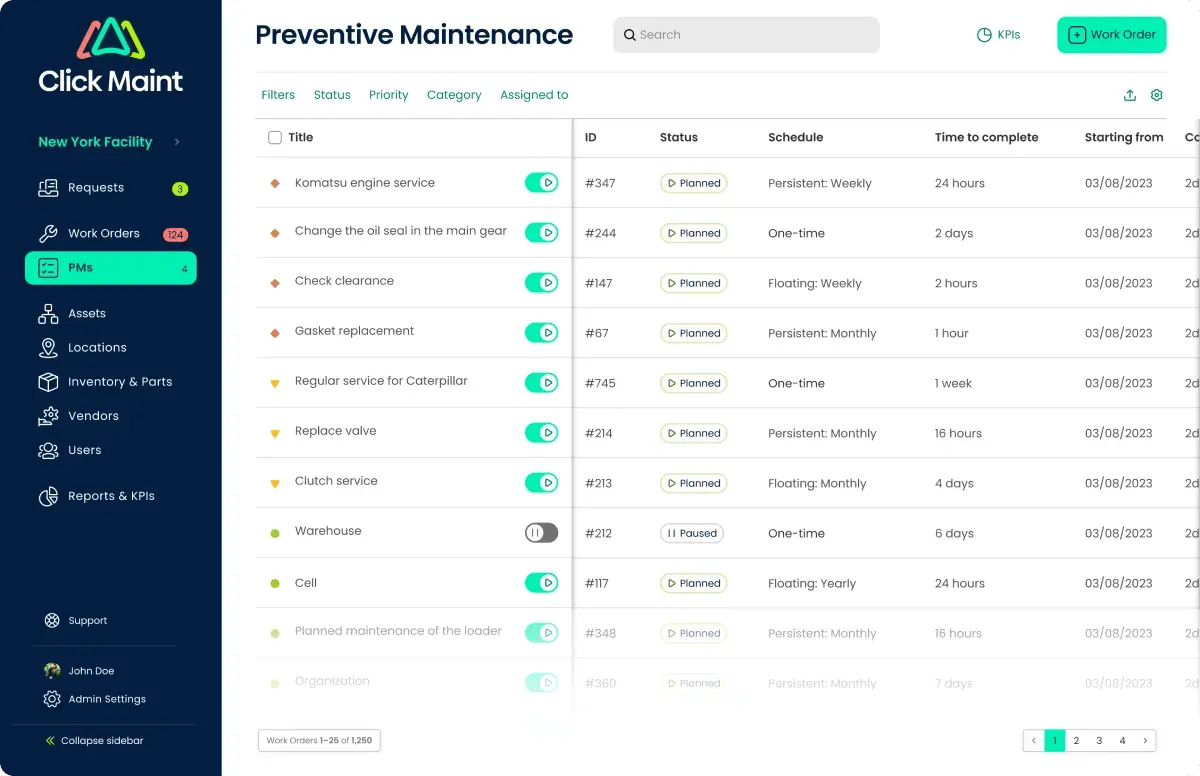The height and width of the screenshot is (776, 1200).
Task: Toggle off Komatsu engine service PM
Action: 541,182
